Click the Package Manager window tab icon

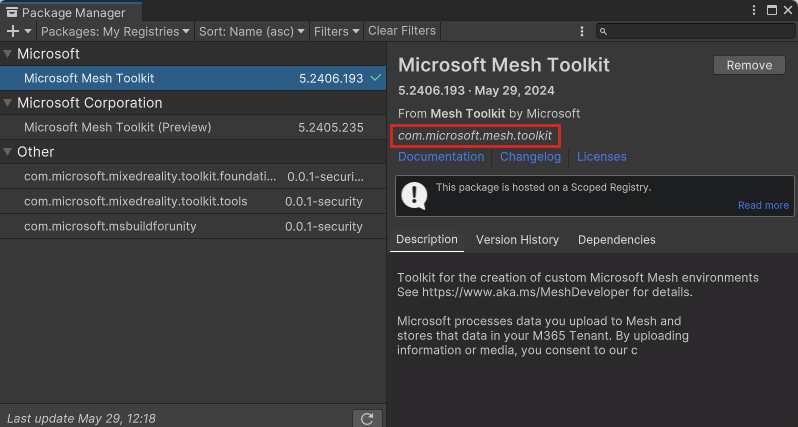(x=12, y=12)
